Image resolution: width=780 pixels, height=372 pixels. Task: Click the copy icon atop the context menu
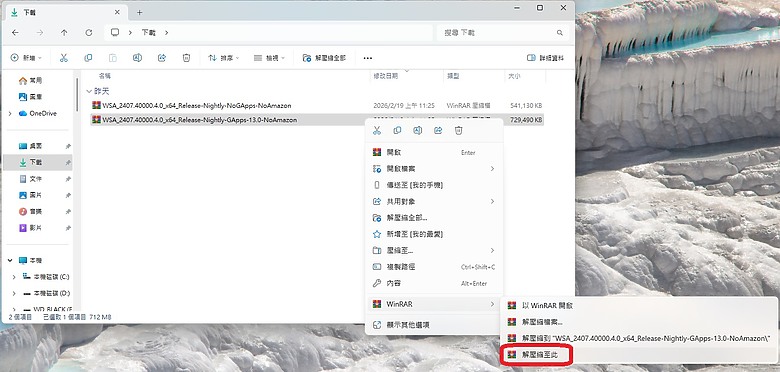(x=397, y=130)
